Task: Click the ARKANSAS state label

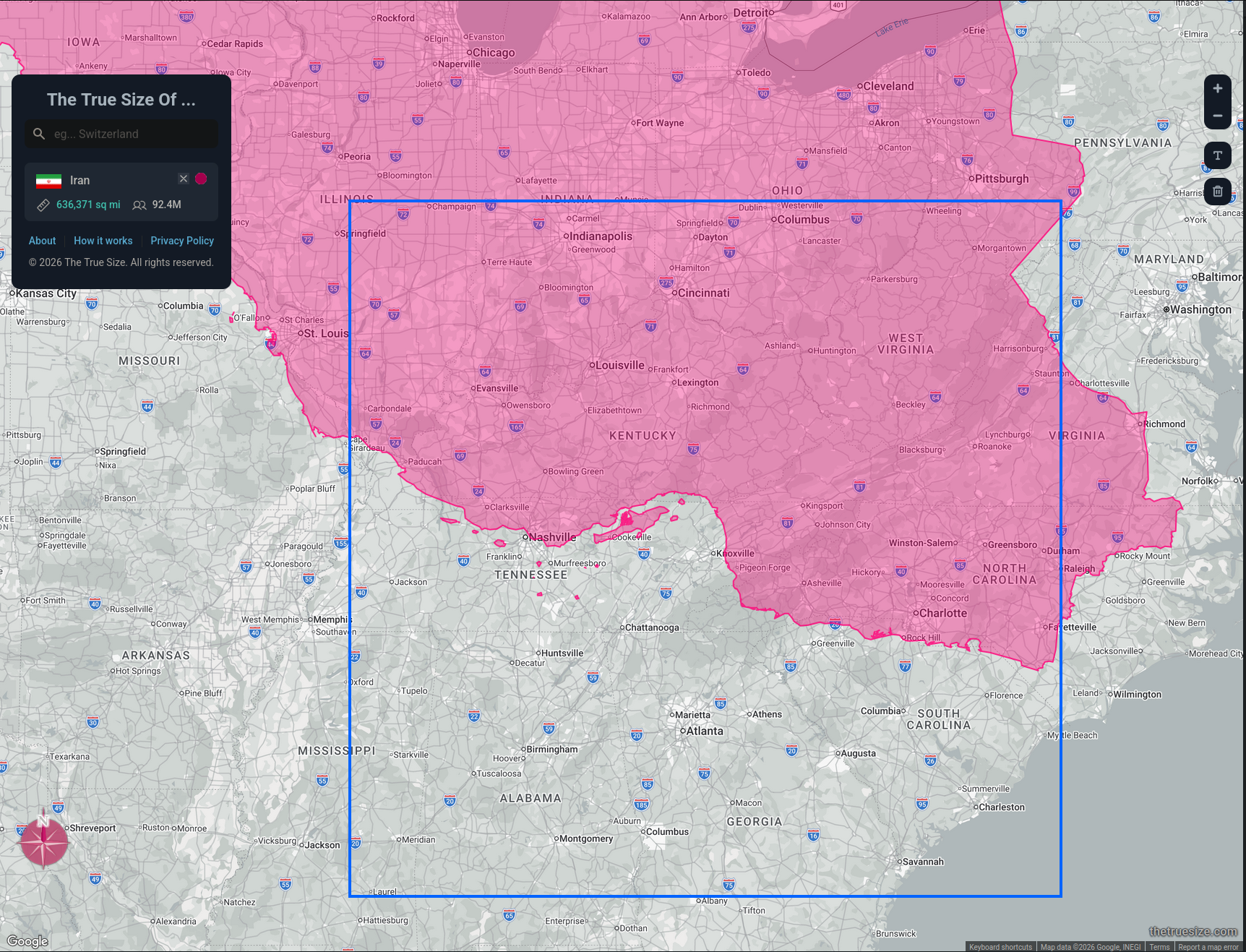Action: 156,656
